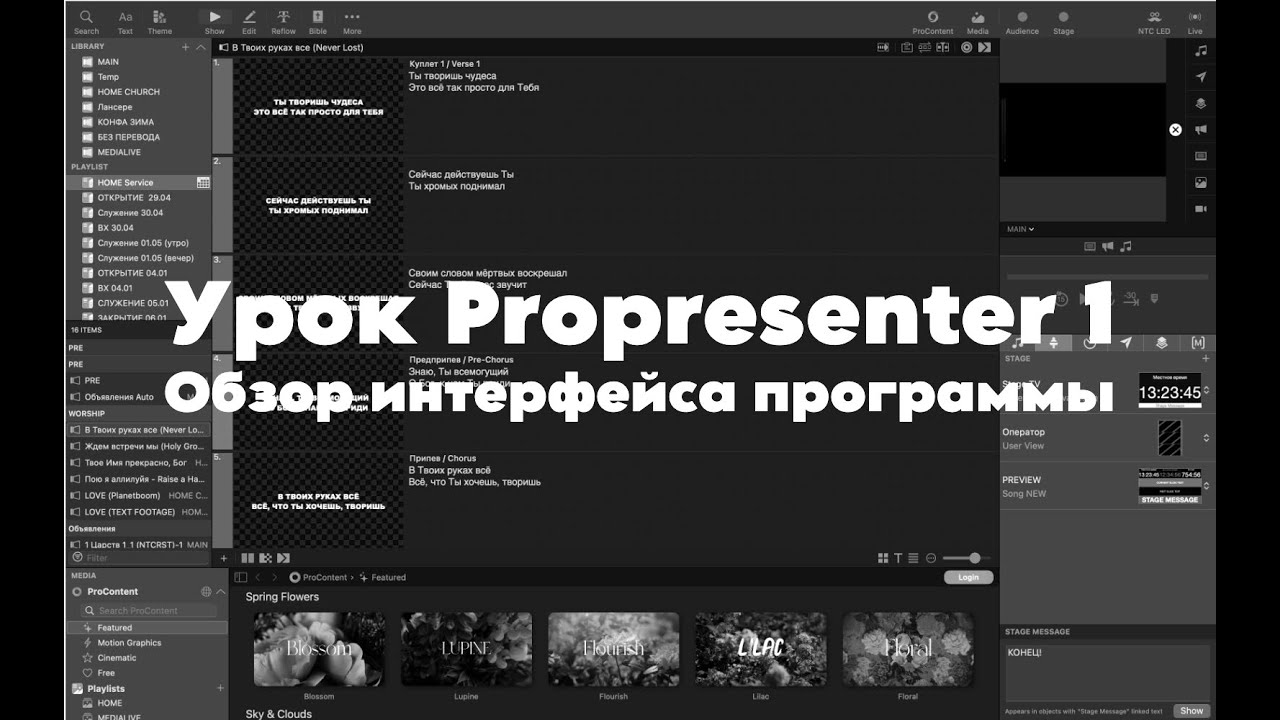Open the Search tool in toolbar

(x=86, y=22)
